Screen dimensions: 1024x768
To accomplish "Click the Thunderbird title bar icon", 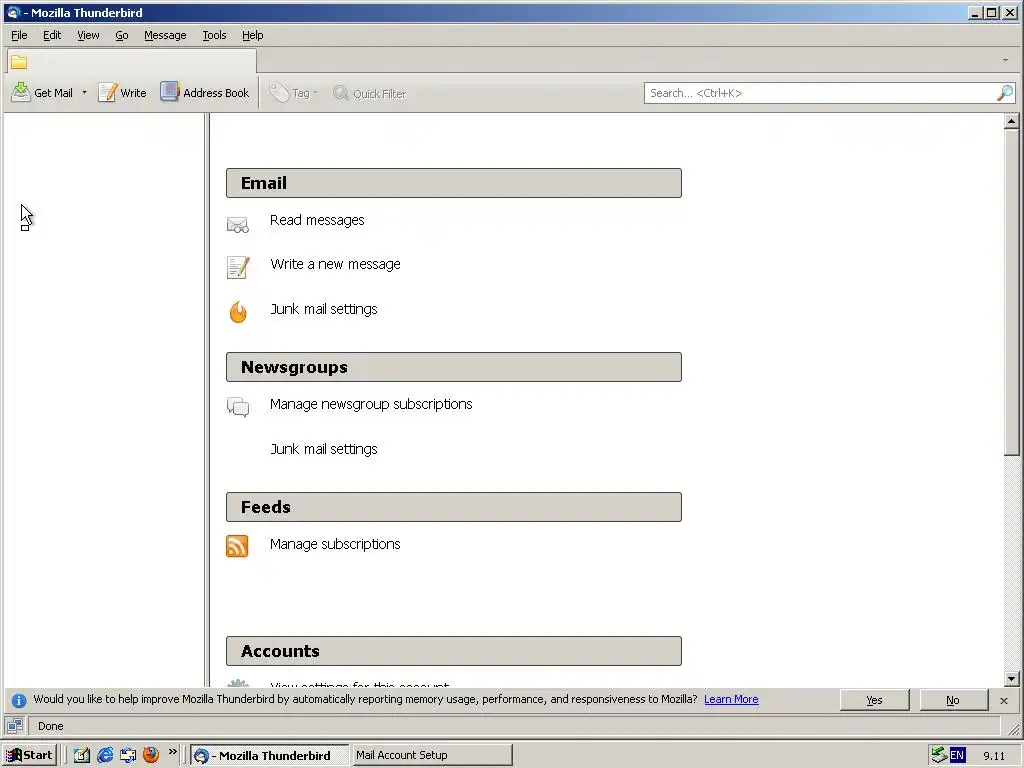I will coord(14,12).
